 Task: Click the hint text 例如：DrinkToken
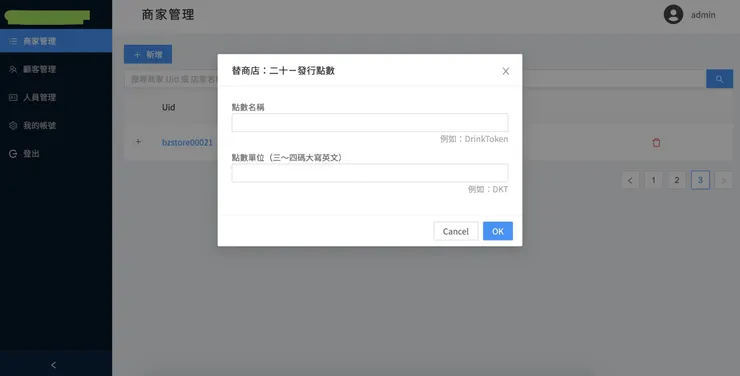[x=474, y=139]
